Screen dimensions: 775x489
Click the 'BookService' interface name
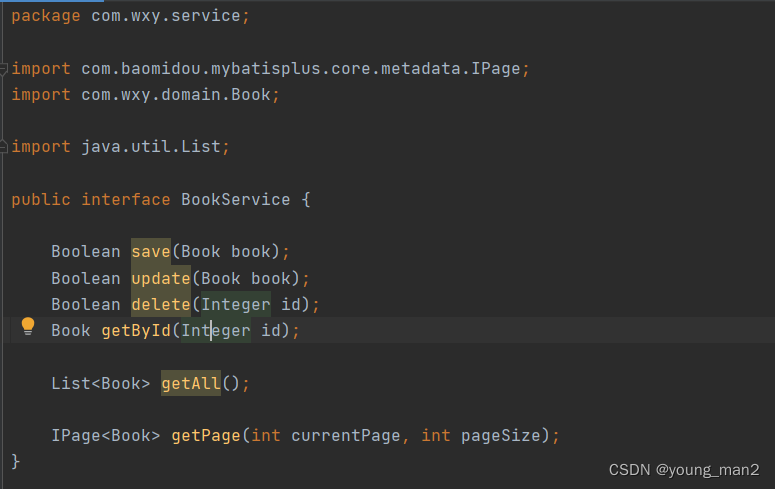tap(236, 200)
